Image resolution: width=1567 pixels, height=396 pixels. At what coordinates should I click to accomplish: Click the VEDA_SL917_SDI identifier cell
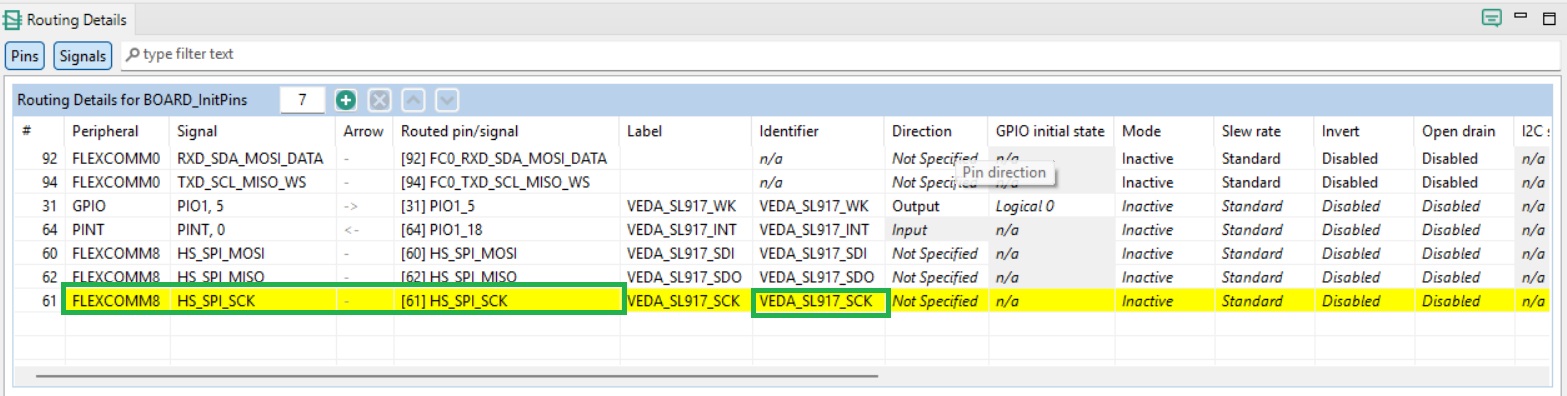817,253
